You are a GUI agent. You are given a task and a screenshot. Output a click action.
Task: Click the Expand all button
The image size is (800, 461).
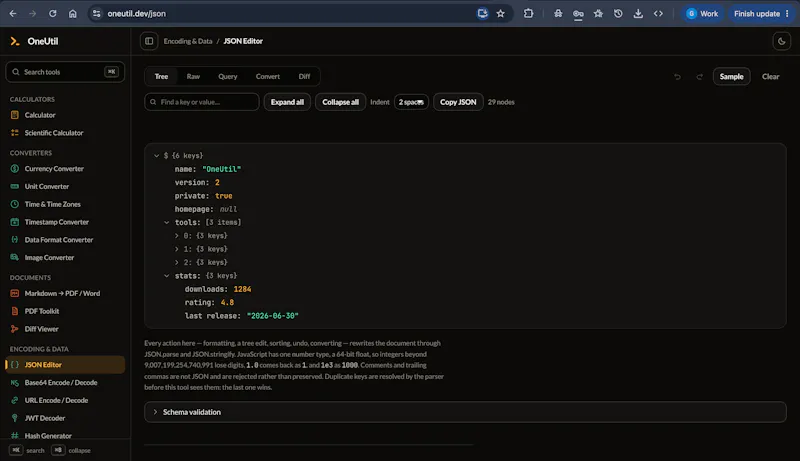pyautogui.click(x=287, y=102)
